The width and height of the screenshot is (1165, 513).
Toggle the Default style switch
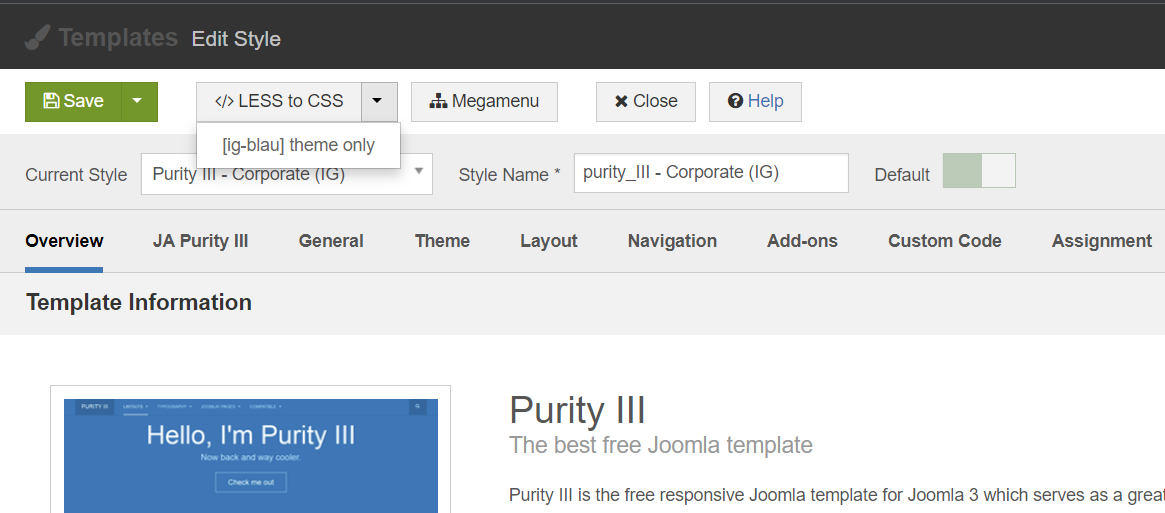click(x=979, y=171)
